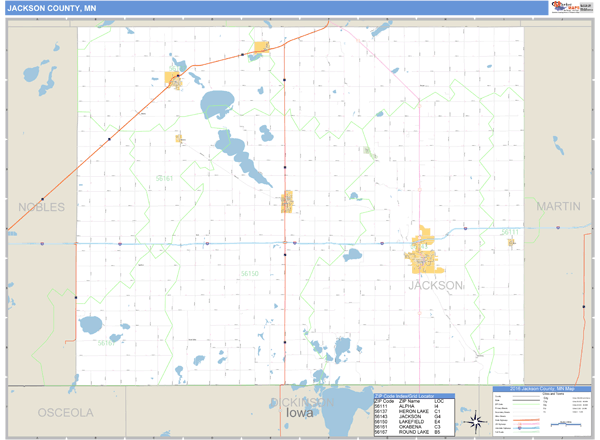Click the NOBLES county label
The image size is (600, 440).
(x=41, y=207)
